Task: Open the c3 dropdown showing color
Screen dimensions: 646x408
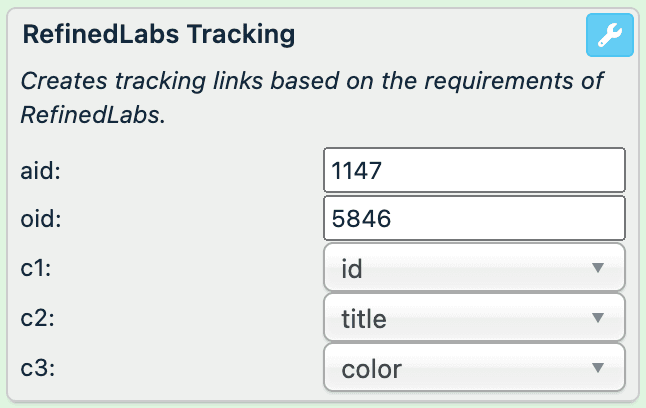Action: click(474, 368)
